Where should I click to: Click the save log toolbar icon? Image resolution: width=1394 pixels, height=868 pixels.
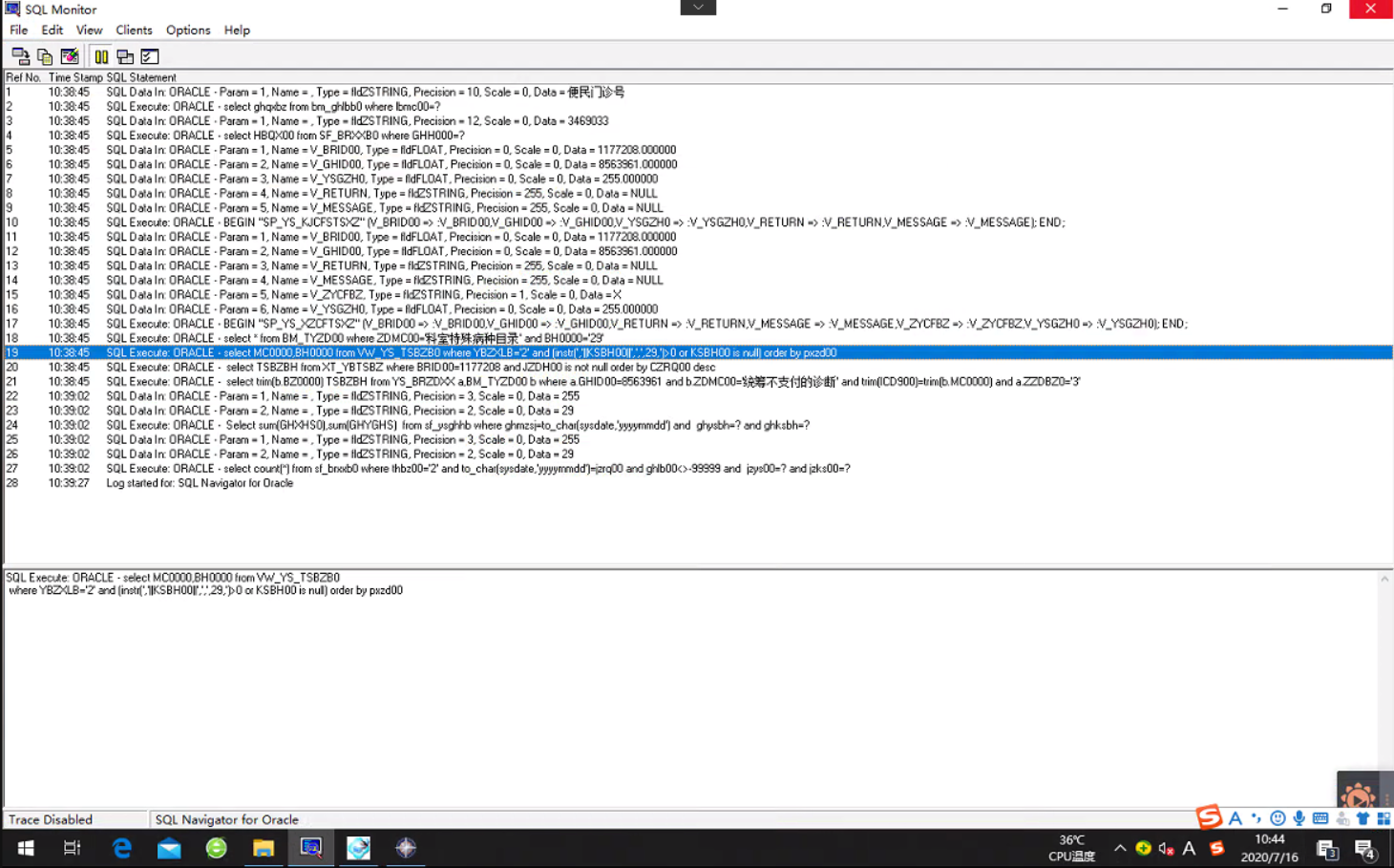tap(20, 56)
